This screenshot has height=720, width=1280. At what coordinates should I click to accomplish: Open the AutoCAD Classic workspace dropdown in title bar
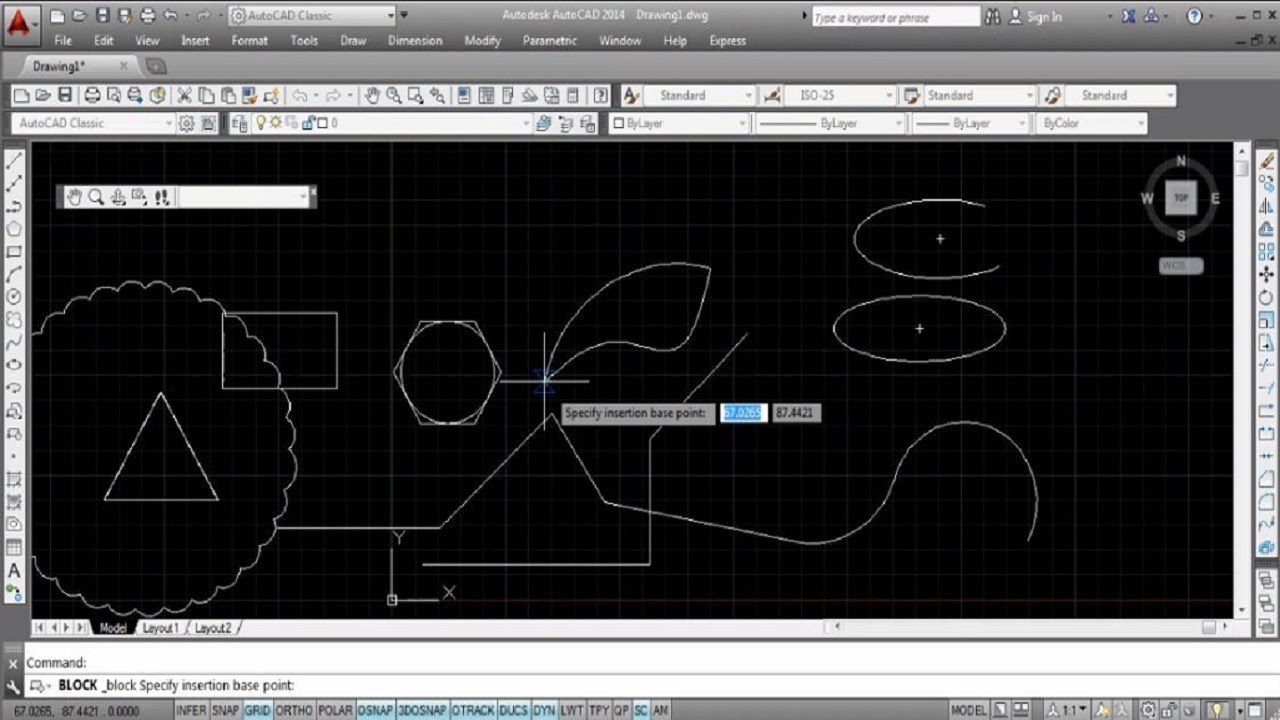click(x=312, y=16)
